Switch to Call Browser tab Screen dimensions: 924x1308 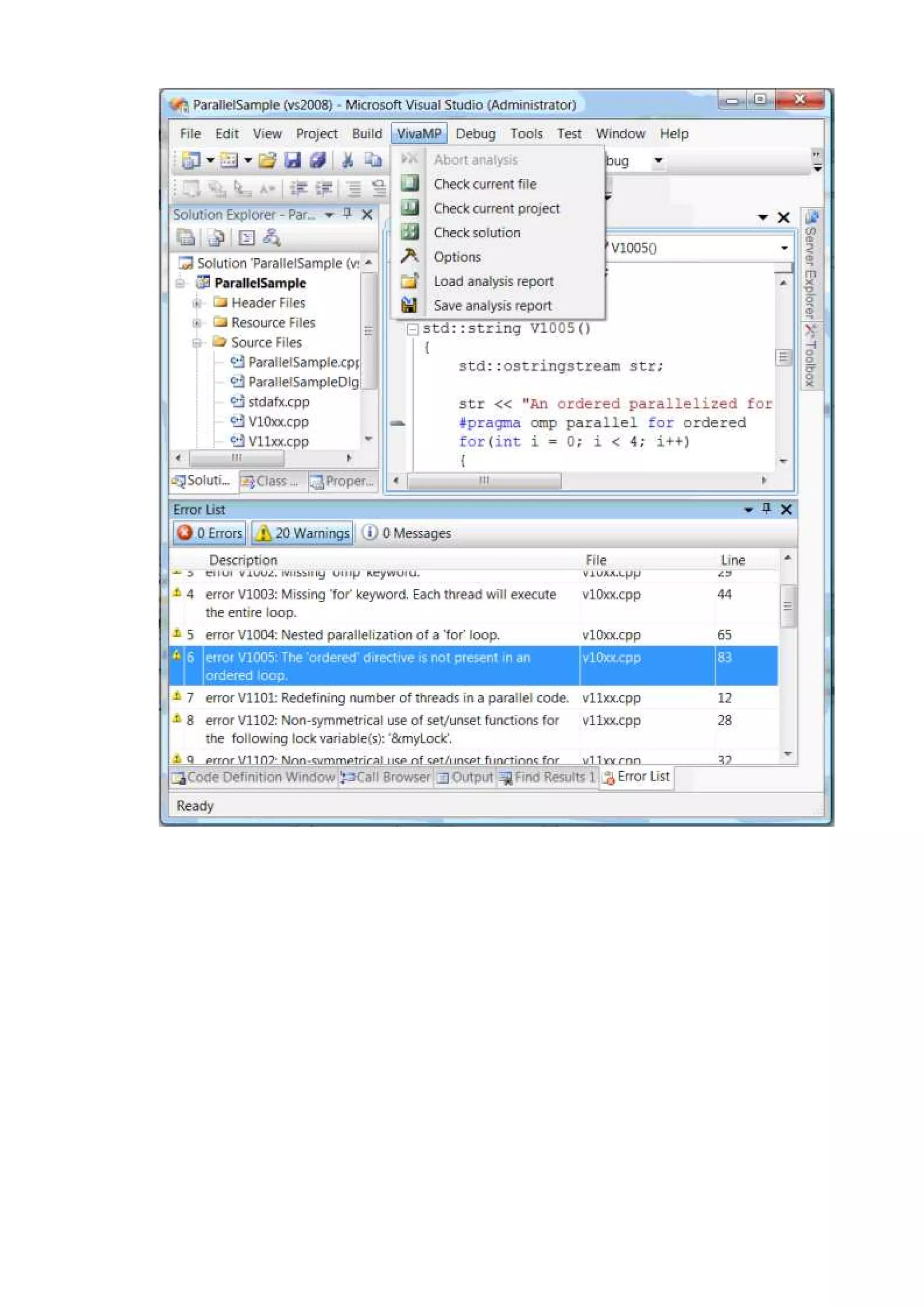coord(385,777)
